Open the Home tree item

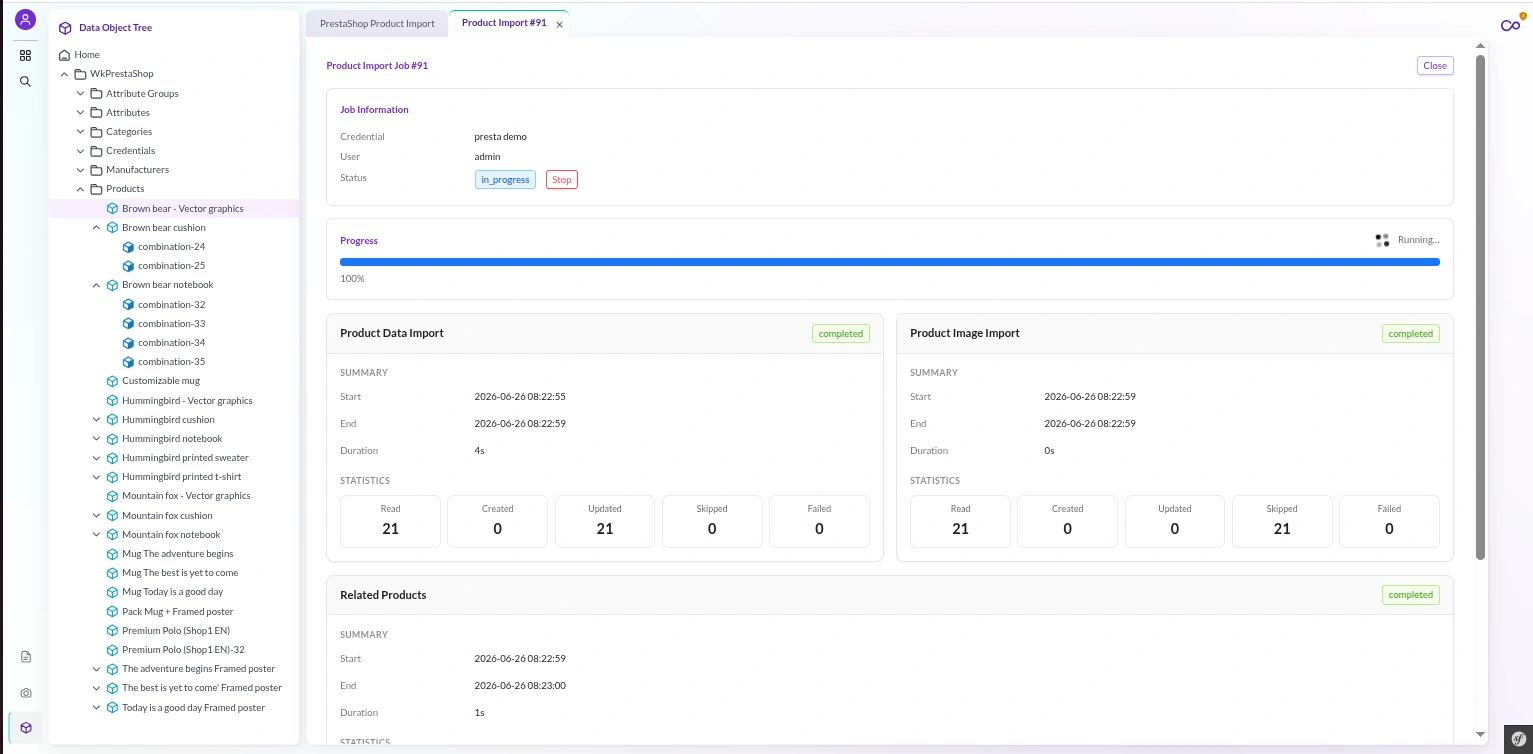(x=87, y=55)
